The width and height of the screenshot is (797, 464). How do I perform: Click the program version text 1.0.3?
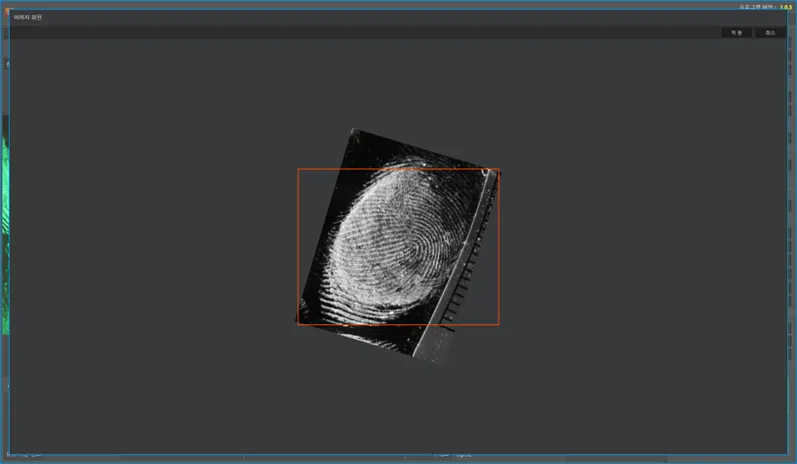click(x=786, y=7)
